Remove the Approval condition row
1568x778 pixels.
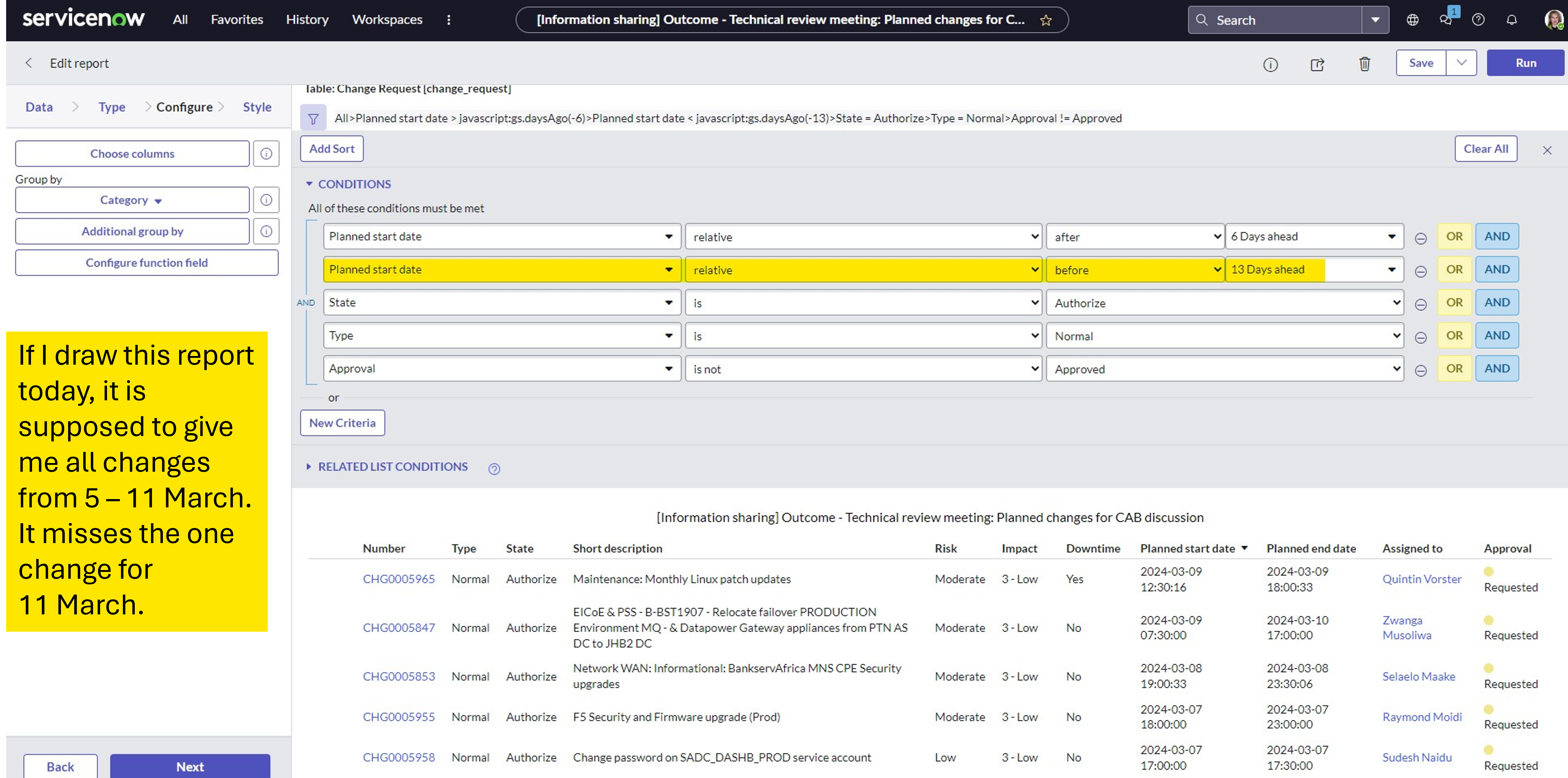(x=1421, y=371)
